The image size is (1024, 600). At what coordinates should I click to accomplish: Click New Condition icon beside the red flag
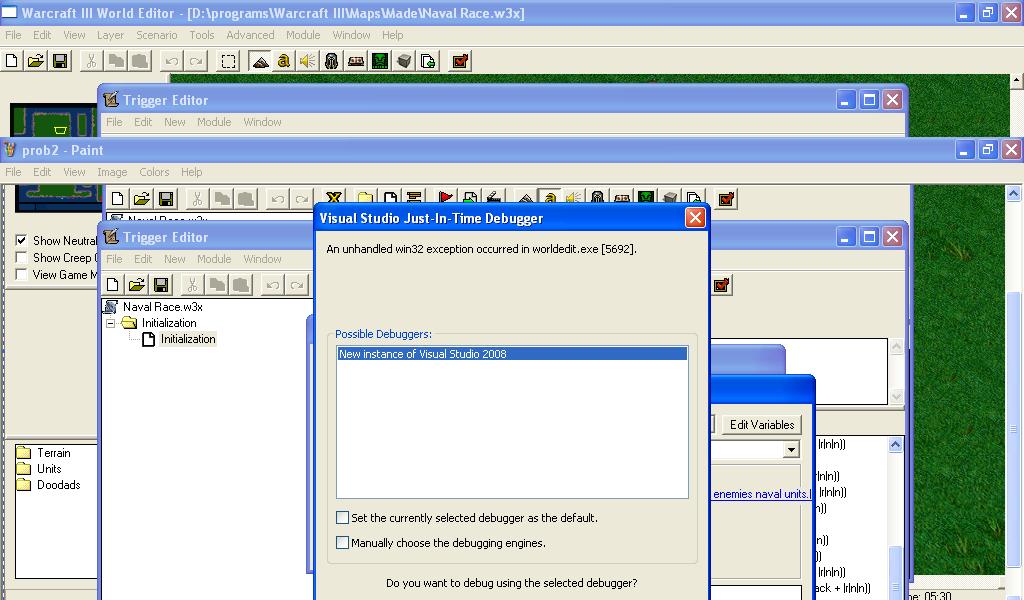[470, 198]
